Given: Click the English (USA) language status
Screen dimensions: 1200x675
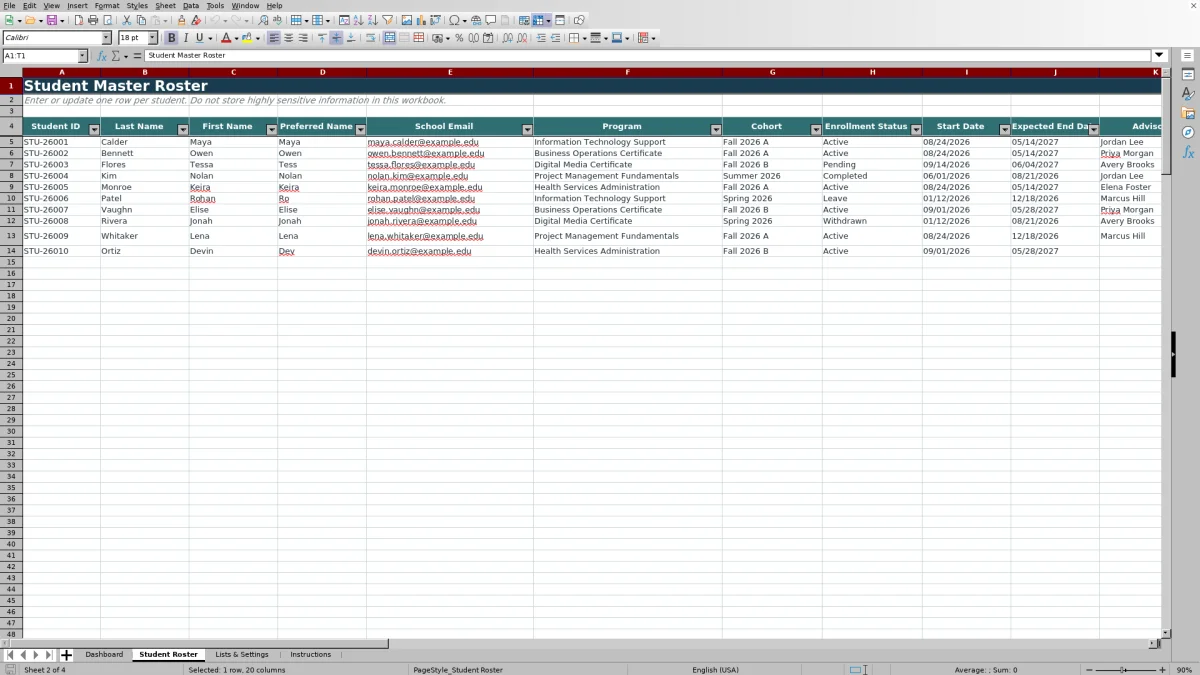Looking at the screenshot, I should pyautogui.click(x=716, y=670).
